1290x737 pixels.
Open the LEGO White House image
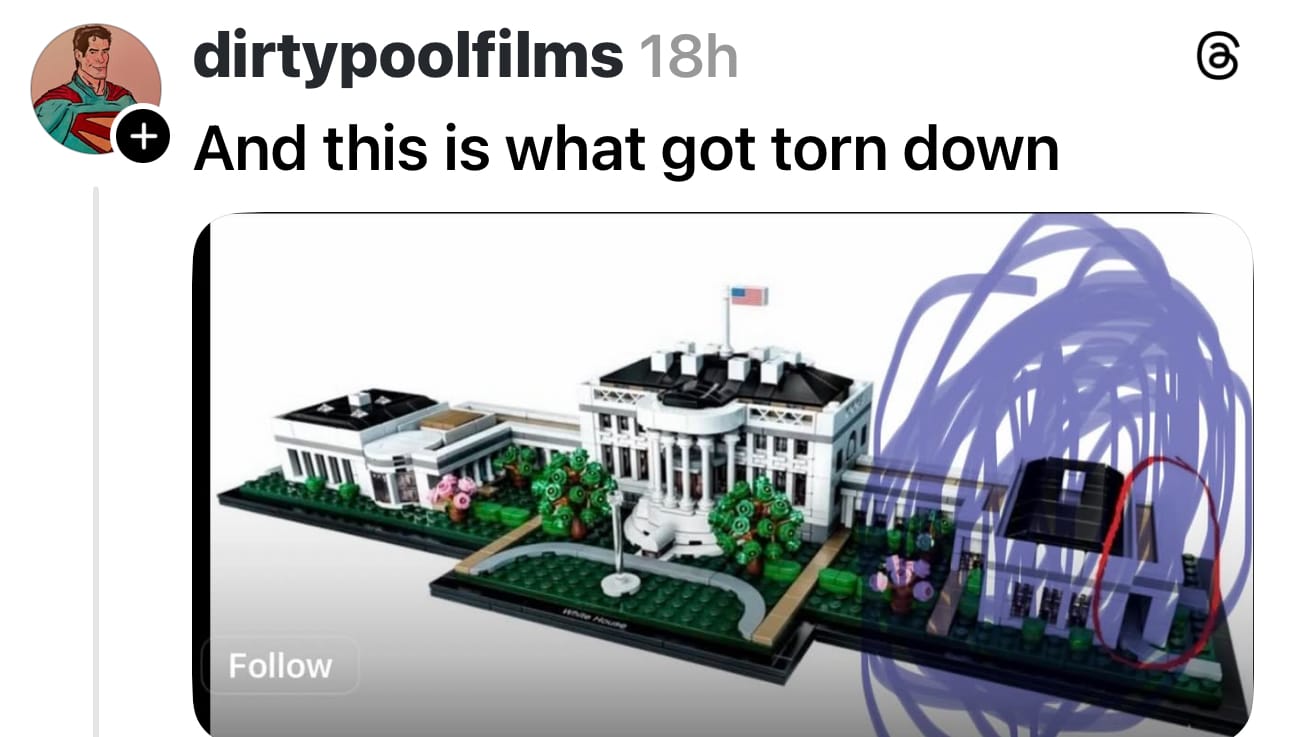tap(722, 474)
